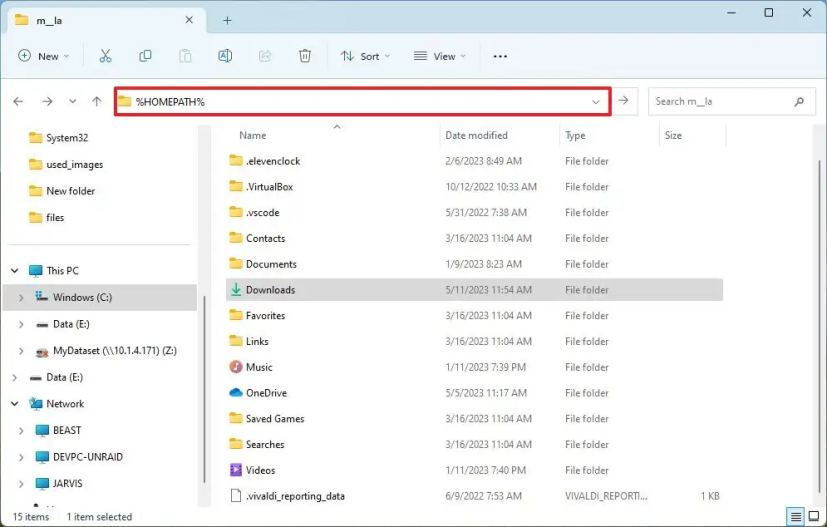Switch to large thumbnails view icon
Screen dimensions: 827x527
pyautogui.click(x=814, y=516)
